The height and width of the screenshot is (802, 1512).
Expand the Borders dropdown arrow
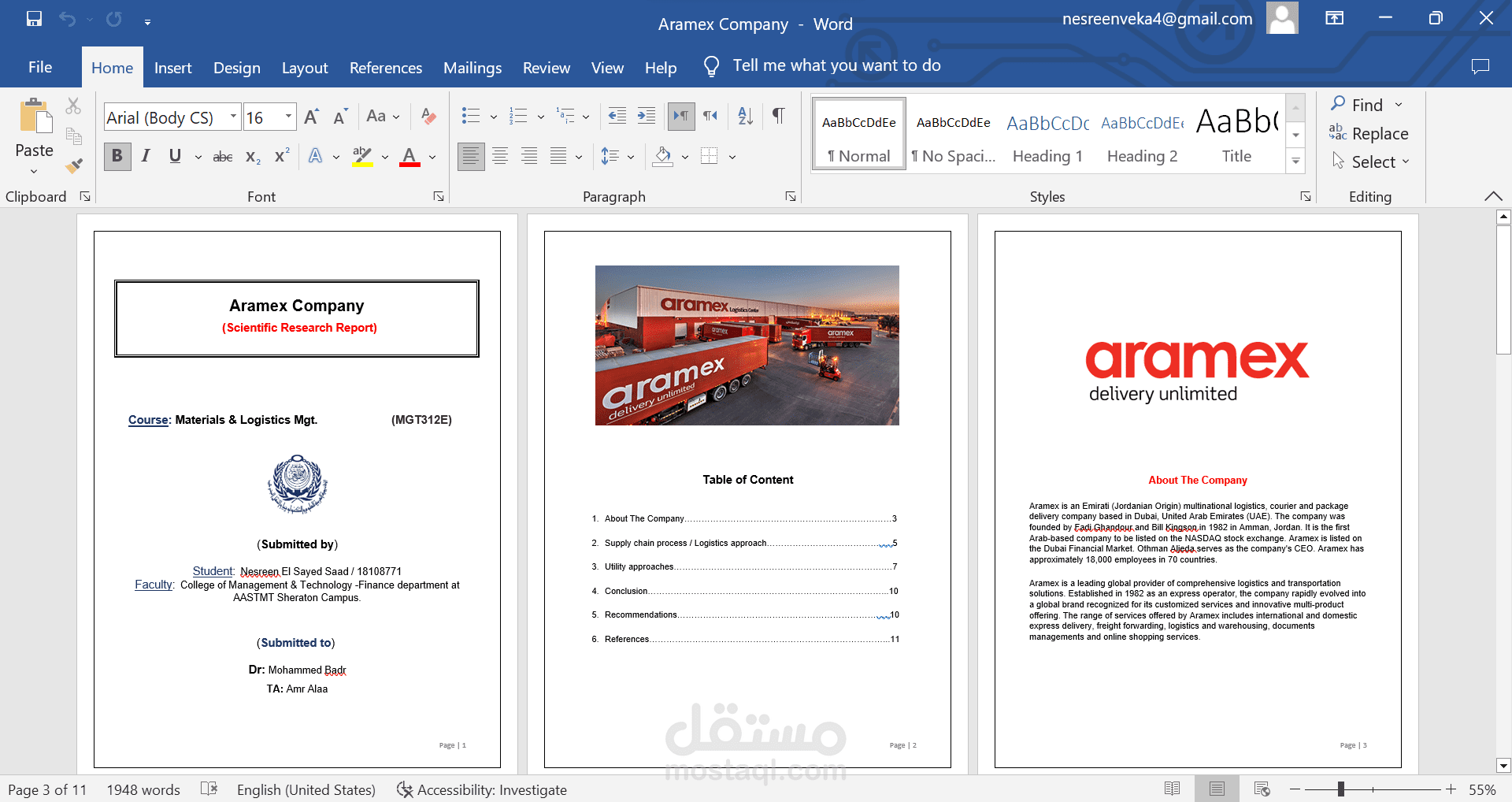[x=732, y=156]
